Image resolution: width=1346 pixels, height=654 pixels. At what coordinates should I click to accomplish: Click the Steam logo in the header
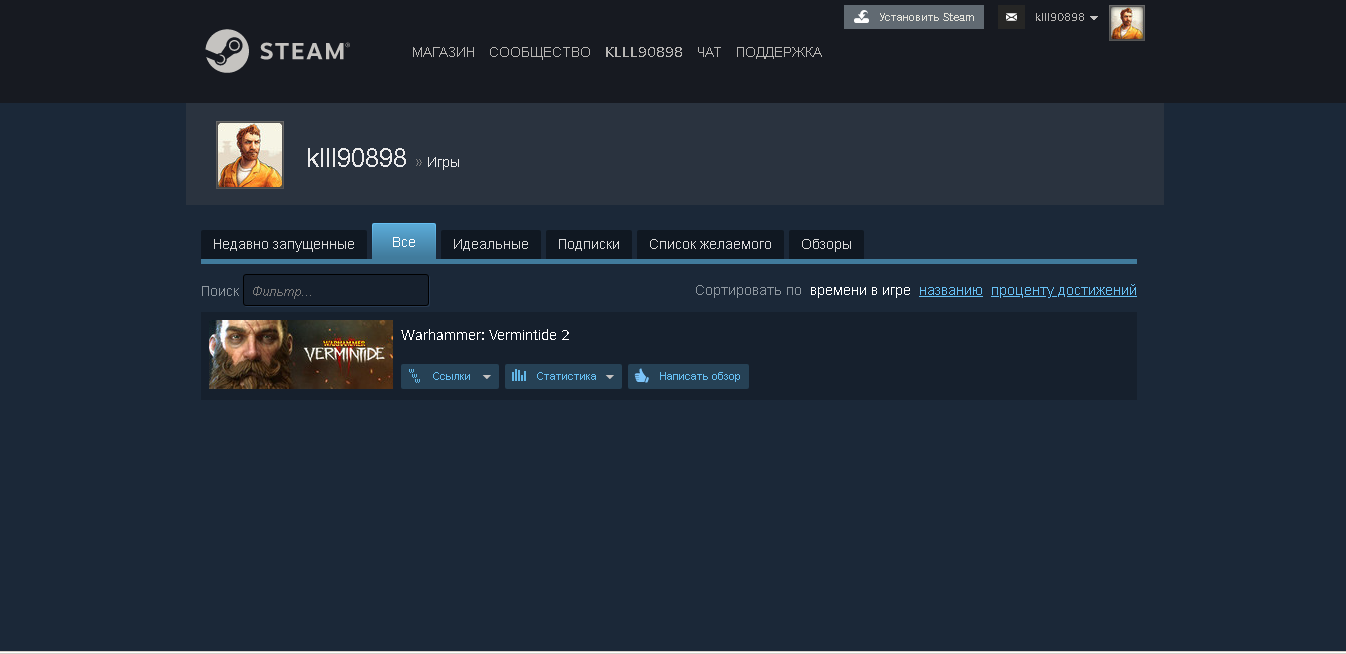click(277, 51)
